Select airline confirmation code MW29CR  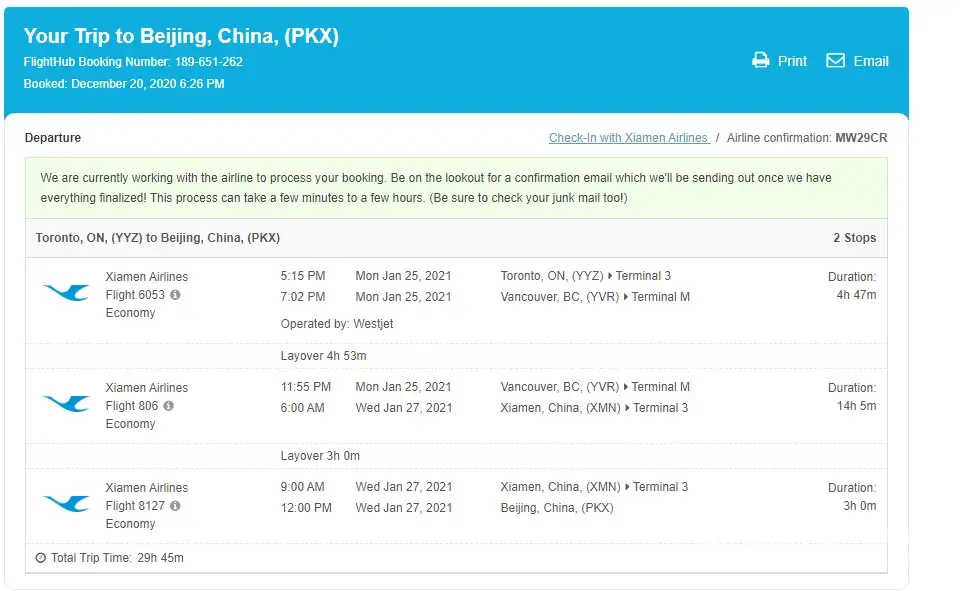(861, 138)
